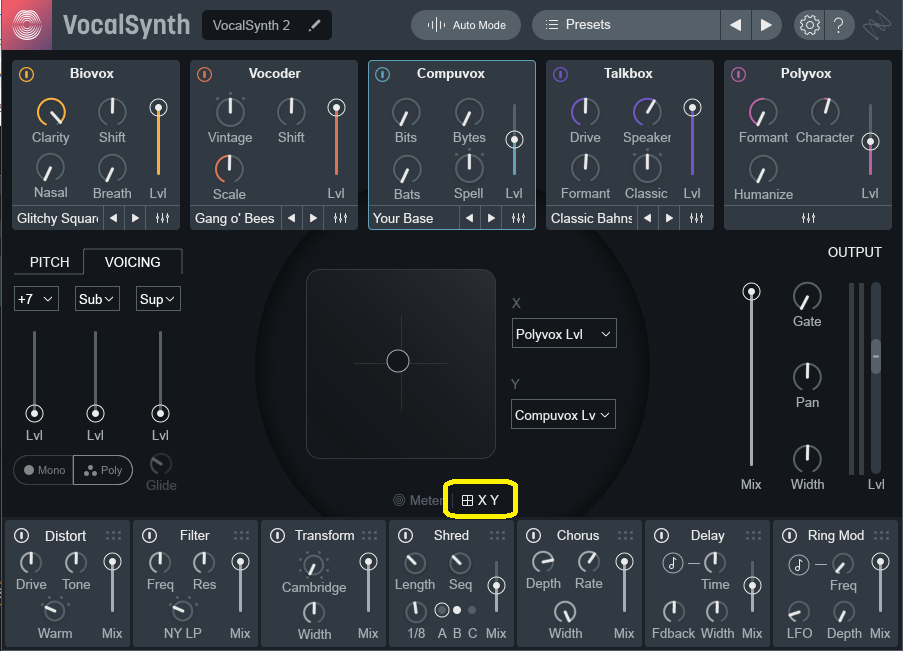Toggle the Ring Mod effect power button

pyautogui.click(x=789, y=536)
